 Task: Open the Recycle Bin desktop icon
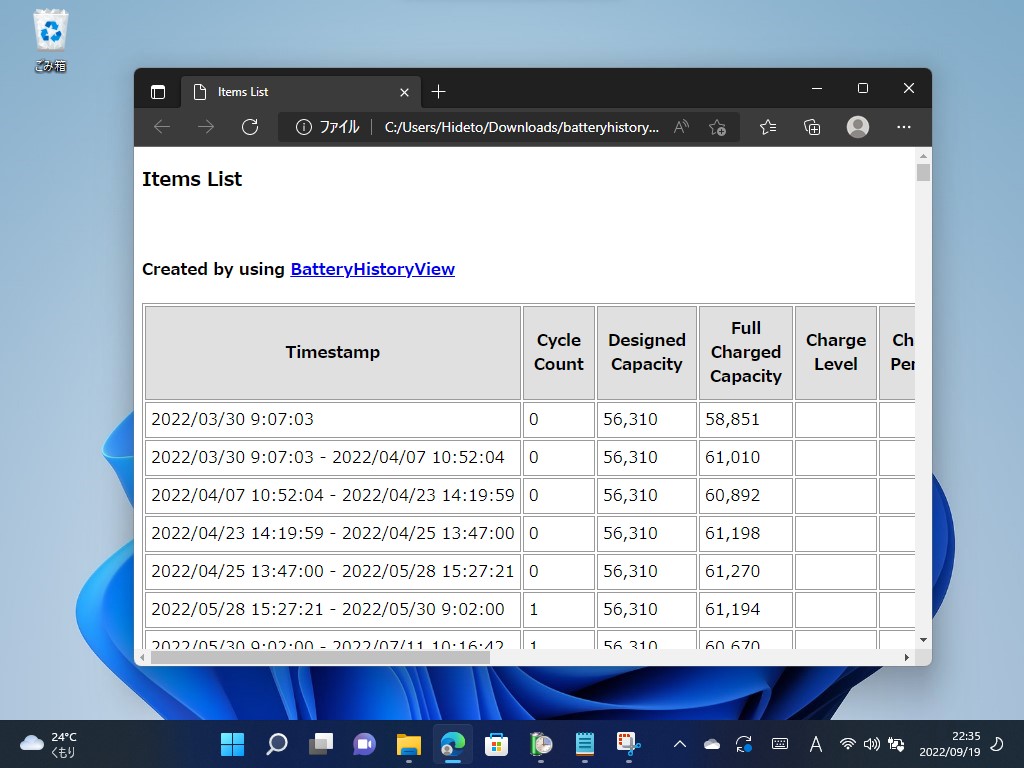pos(50,40)
